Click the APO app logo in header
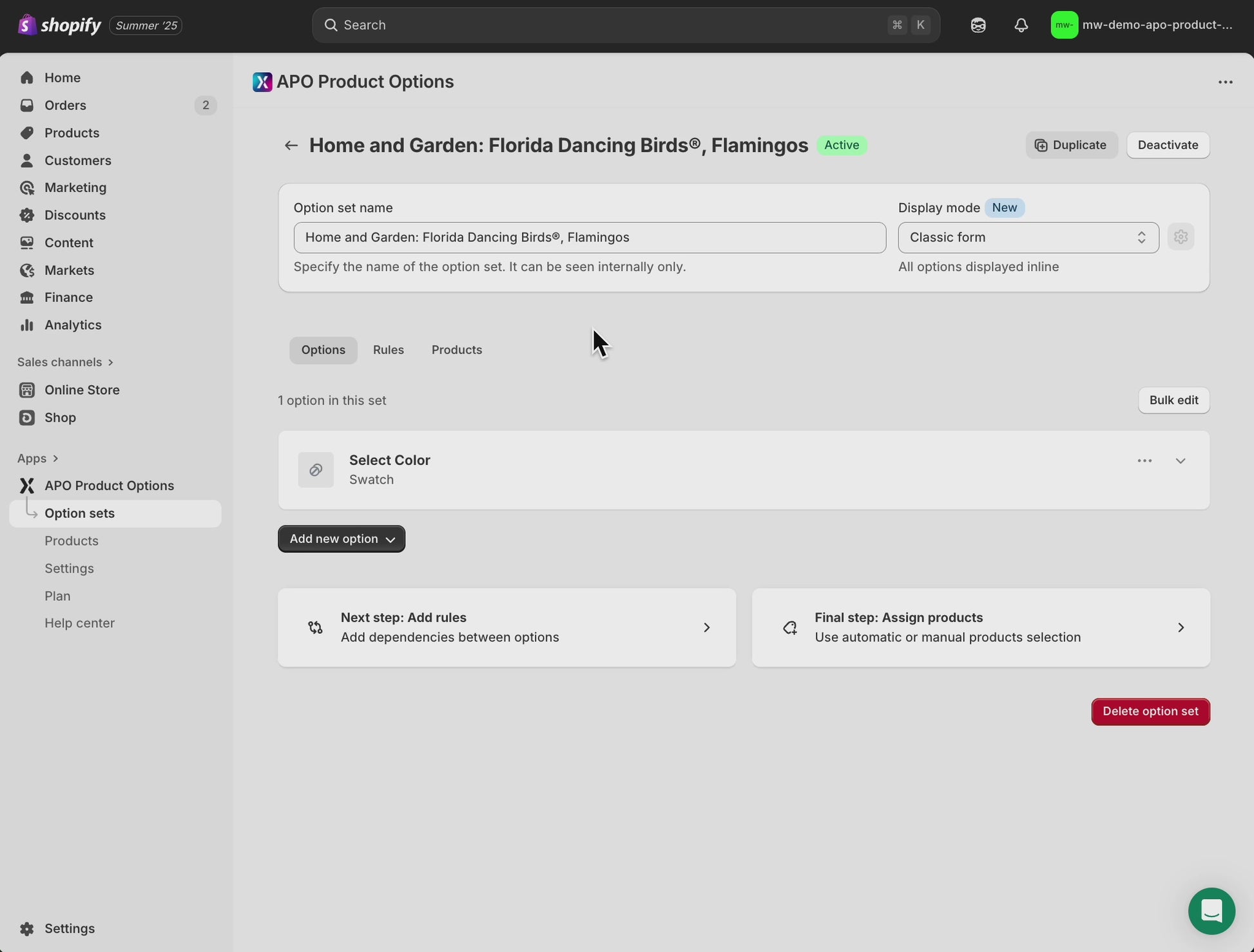This screenshot has height=952, width=1254. point(262,82)
